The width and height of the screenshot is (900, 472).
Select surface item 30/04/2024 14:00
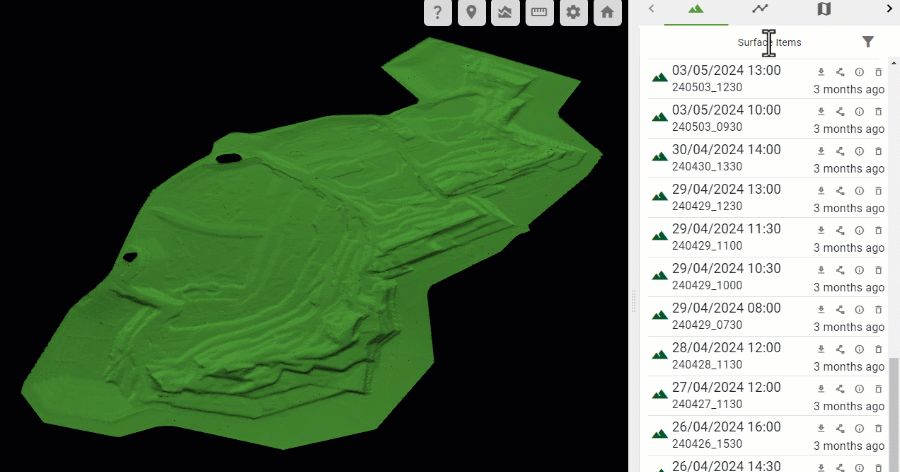pos(767,158)
